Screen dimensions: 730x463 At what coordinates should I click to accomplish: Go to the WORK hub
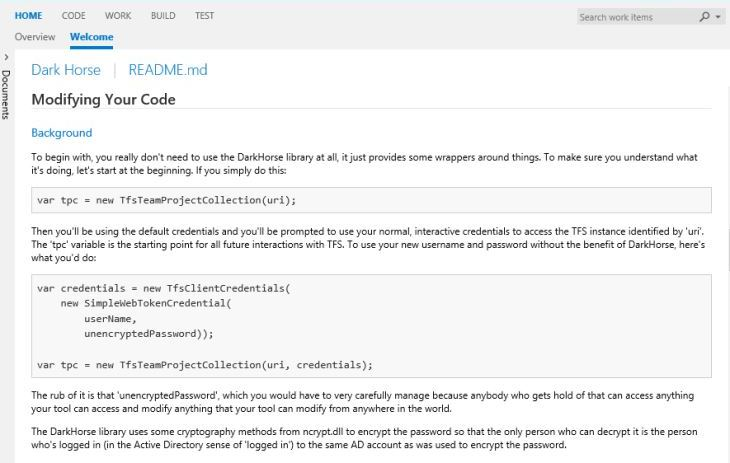(118, 15)
